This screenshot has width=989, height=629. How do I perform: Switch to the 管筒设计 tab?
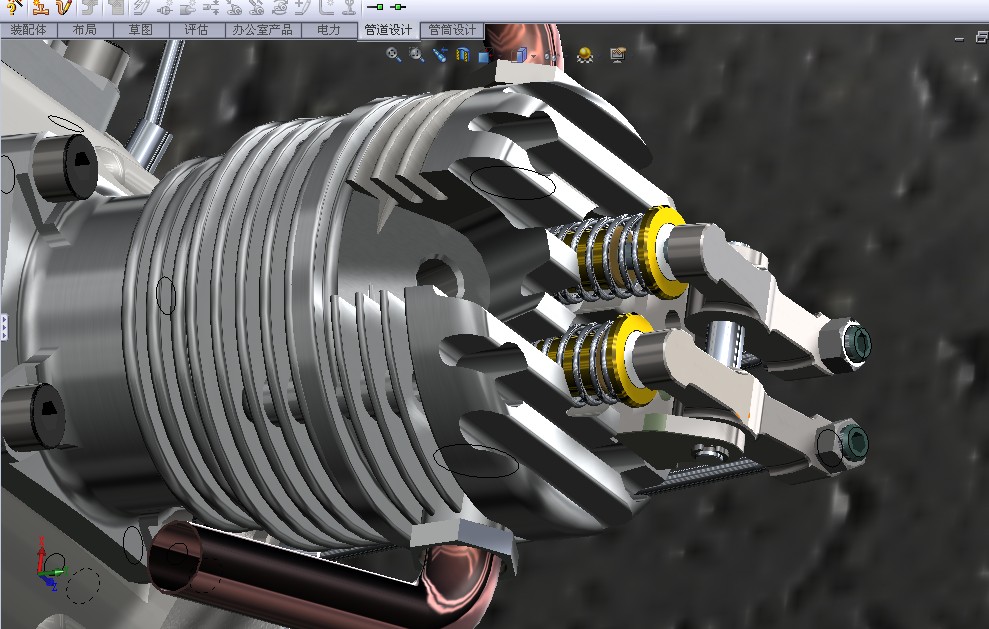click(x=452, y=30)
